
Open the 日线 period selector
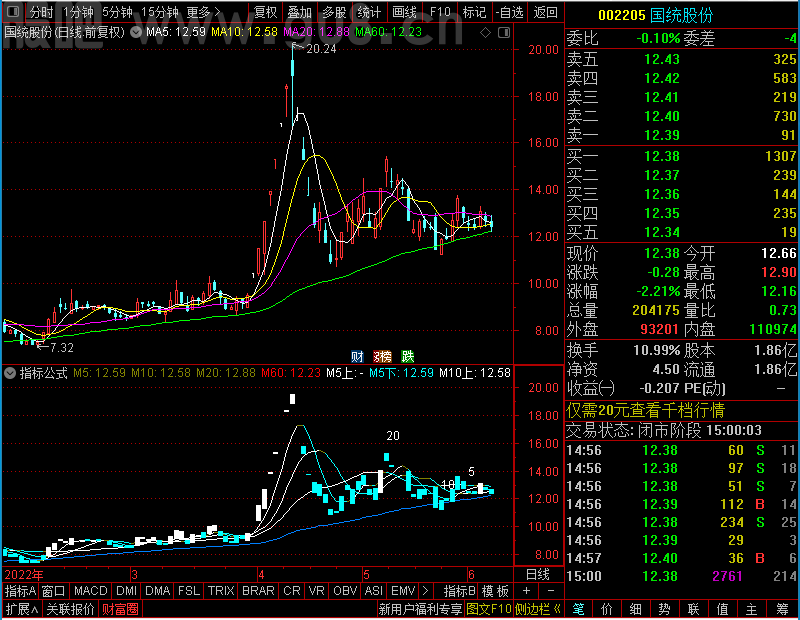538,575
